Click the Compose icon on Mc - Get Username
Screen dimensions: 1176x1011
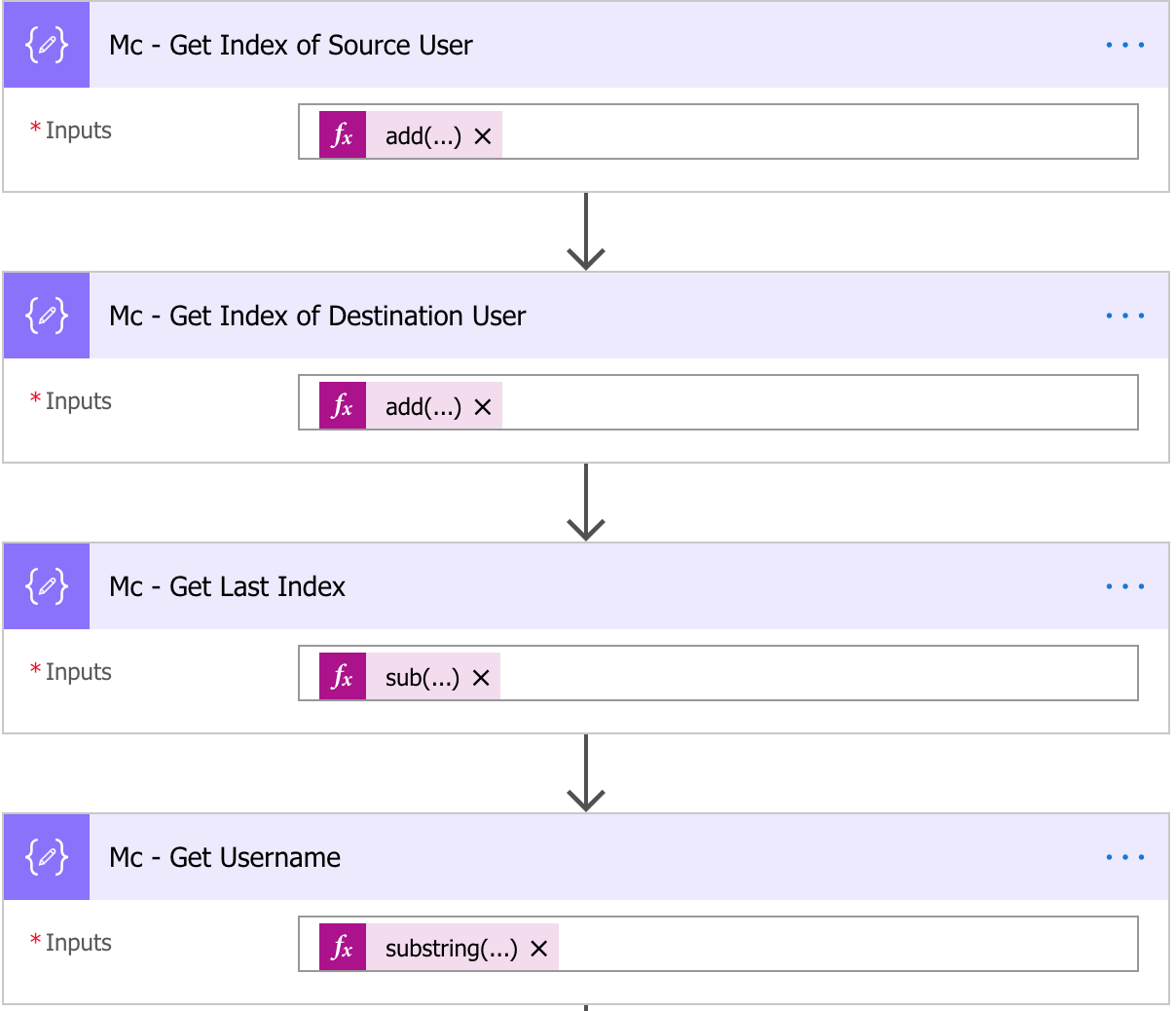[x=46, y=857]
